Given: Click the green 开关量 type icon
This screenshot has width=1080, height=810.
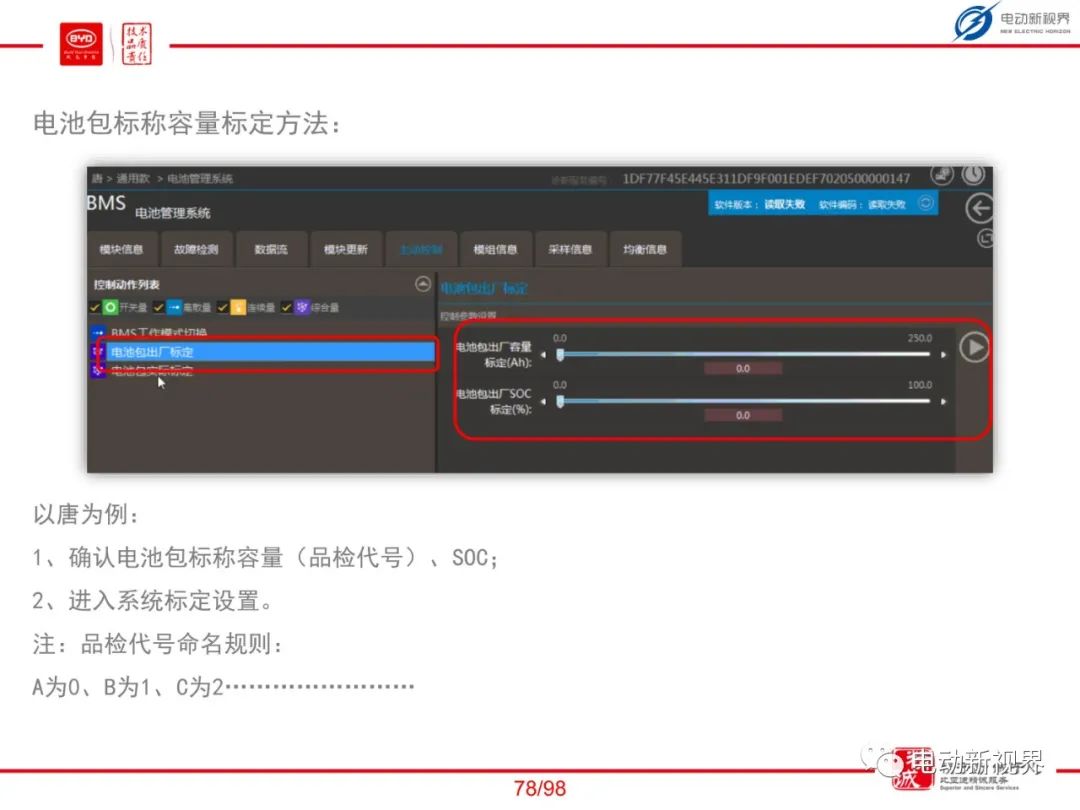Looking at the screenshot, I should (x=110, y=307).
